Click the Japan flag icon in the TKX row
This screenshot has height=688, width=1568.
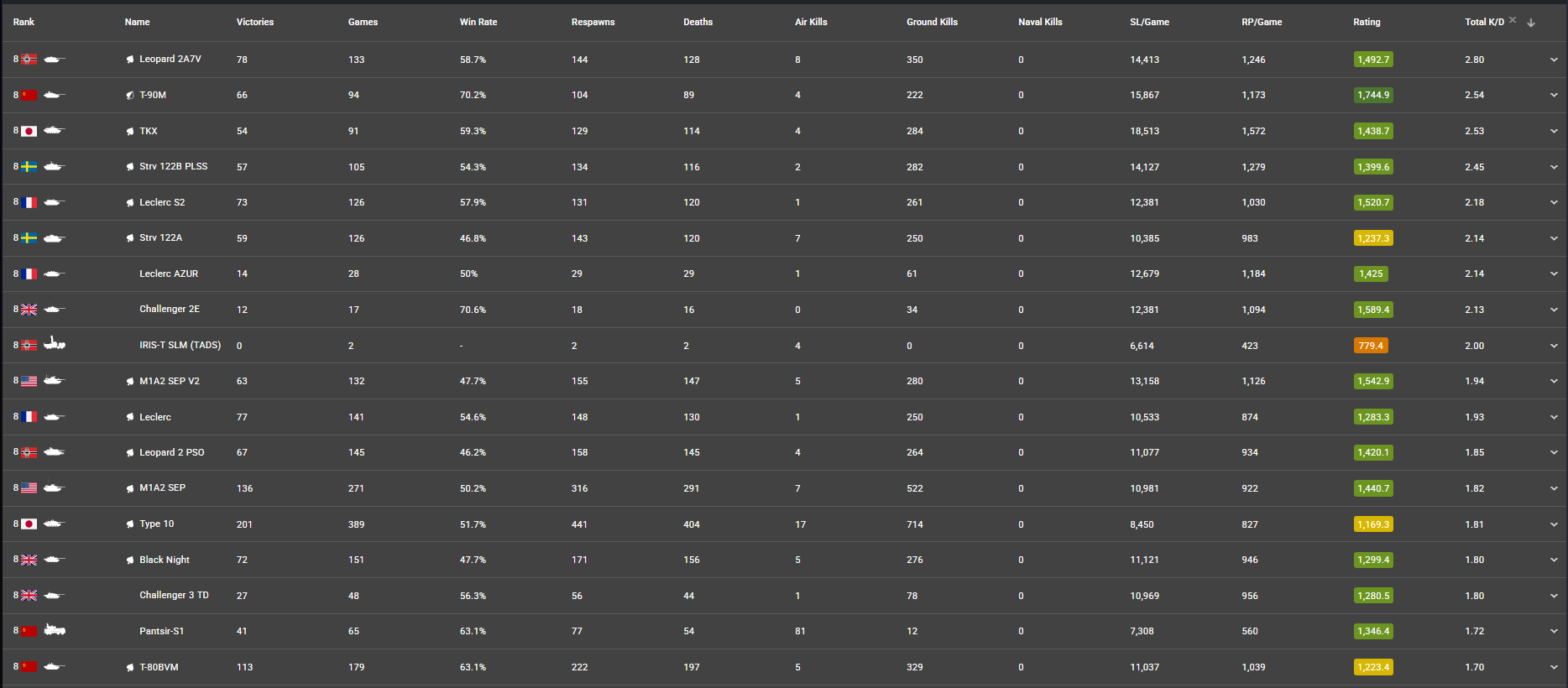29,131
